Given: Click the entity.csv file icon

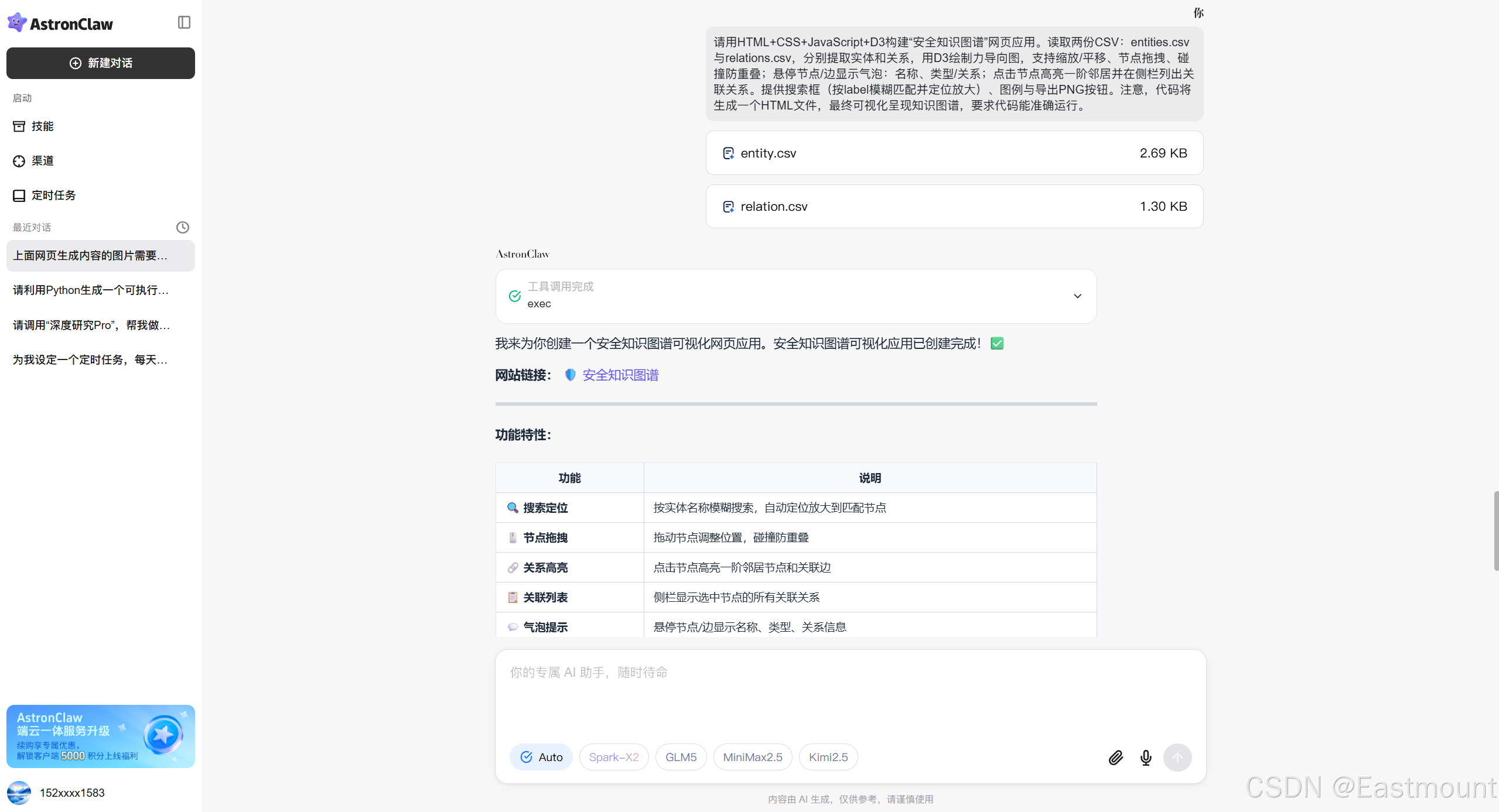Looking at the screenshot, I should coord(728,153).
